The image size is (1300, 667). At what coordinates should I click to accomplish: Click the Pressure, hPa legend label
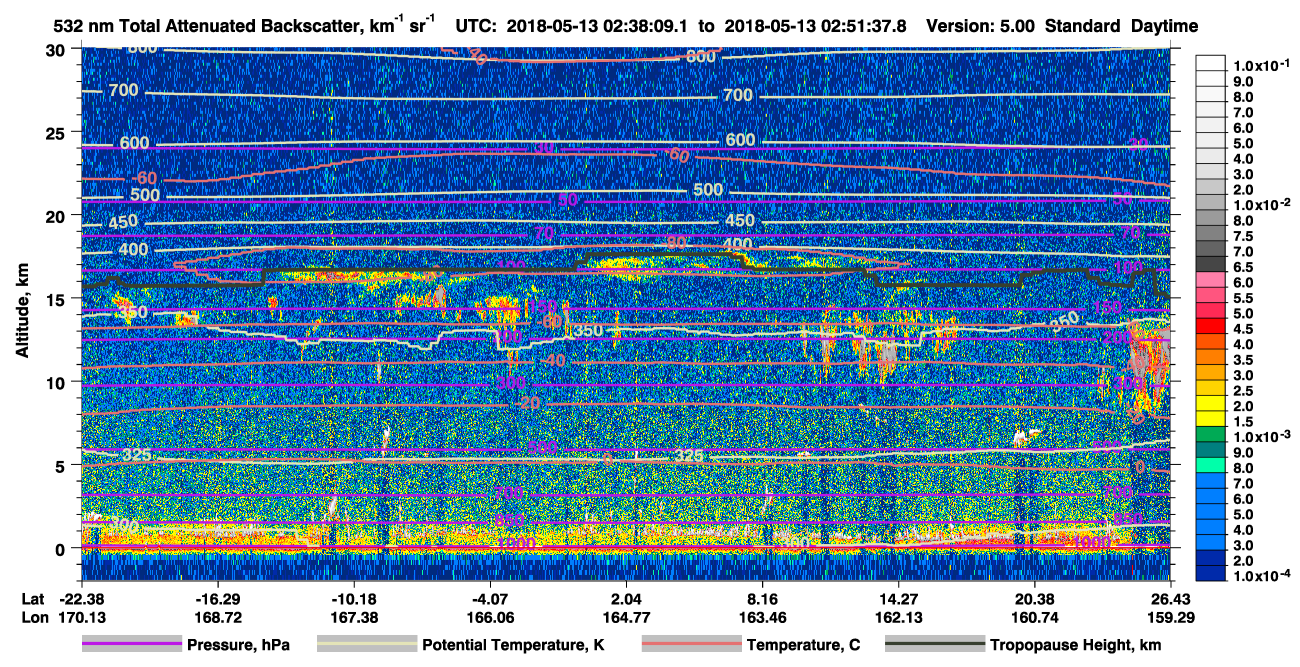tap(238, 646)
